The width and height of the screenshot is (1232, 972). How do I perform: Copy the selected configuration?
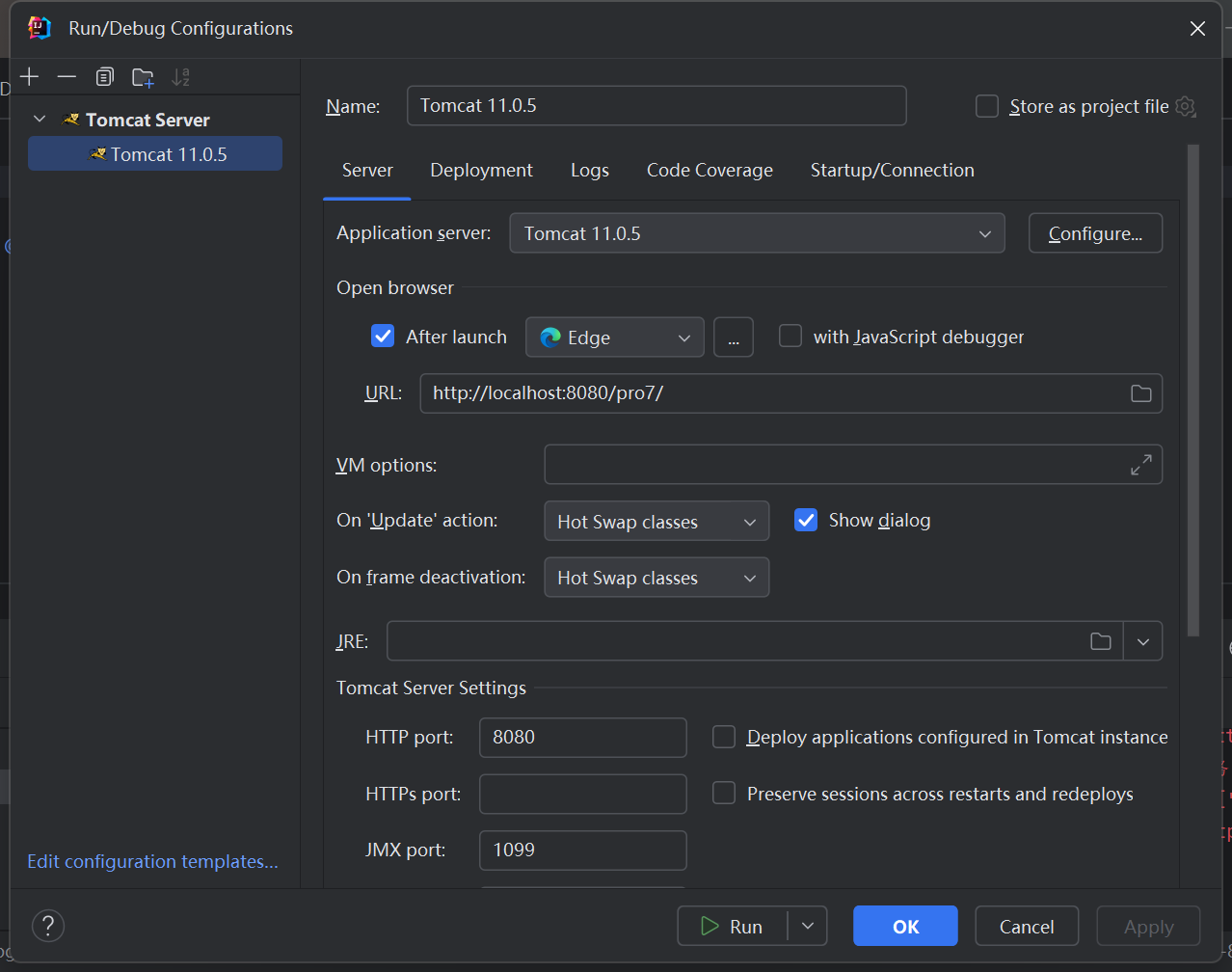(x=104, y=77)
